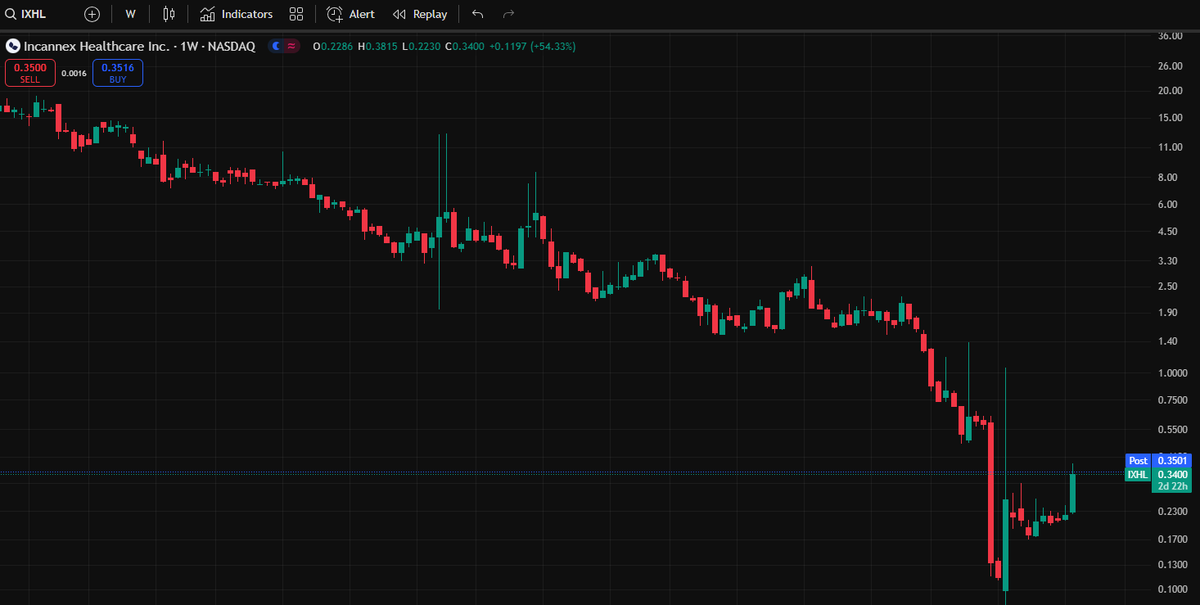Click the 0.3500 SELL button
The height and width of the screenshot is (605, 1200).
tap(29, 73)
